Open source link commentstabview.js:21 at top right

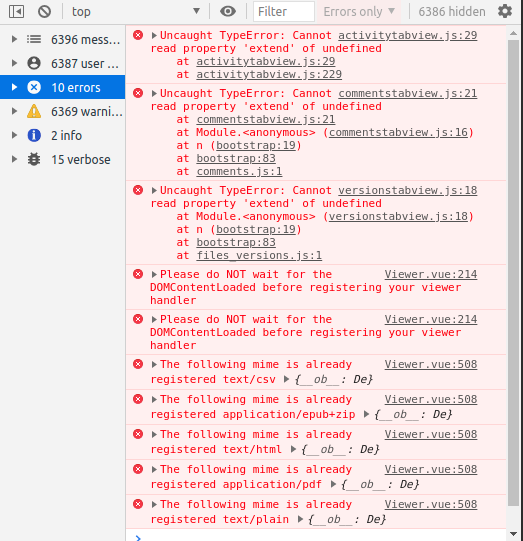[x=407, y=93]
